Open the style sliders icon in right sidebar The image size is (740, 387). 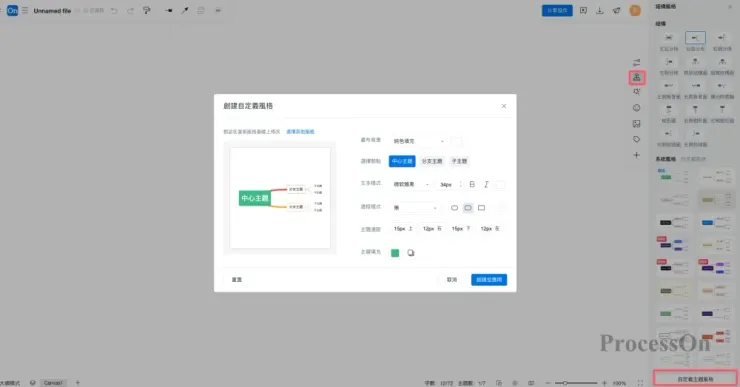tap(637, 62)
